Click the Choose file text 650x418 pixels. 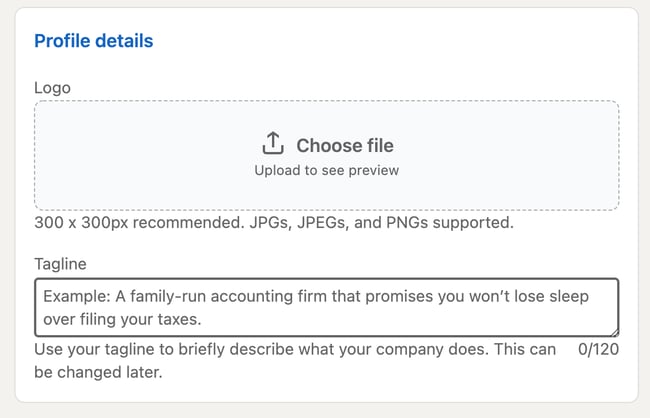coord(344,145)
